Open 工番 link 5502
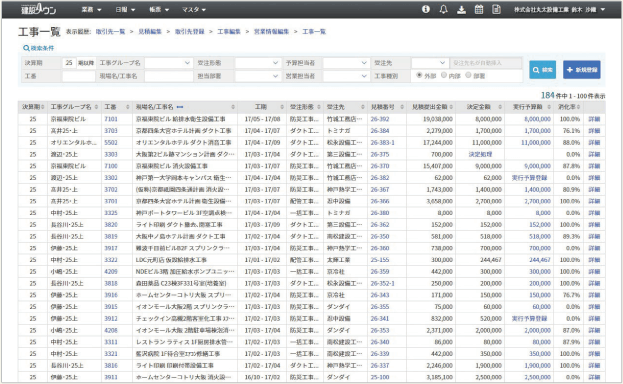The image size is (623, 384). 111,142
